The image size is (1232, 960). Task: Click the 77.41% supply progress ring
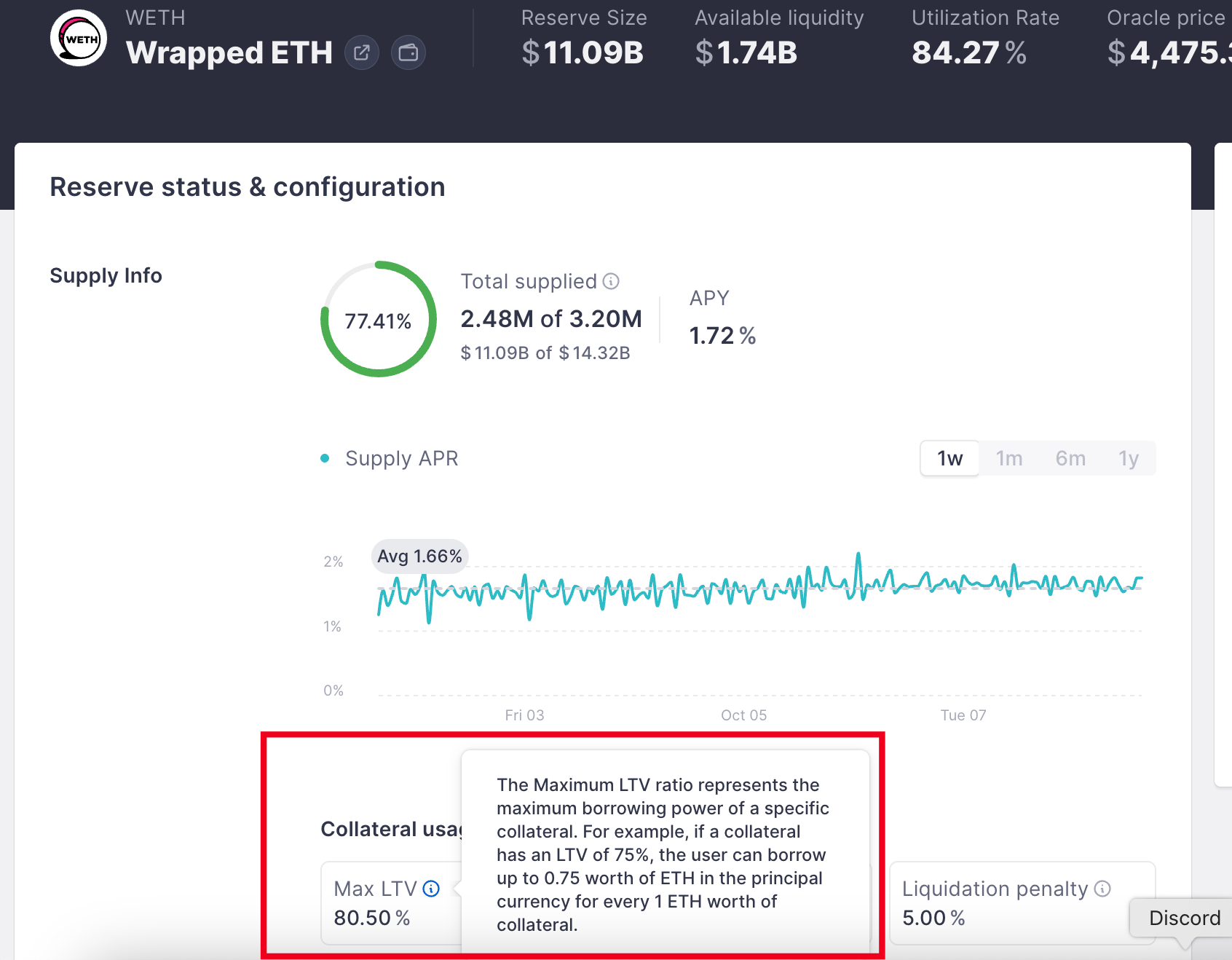coord(379,319)
